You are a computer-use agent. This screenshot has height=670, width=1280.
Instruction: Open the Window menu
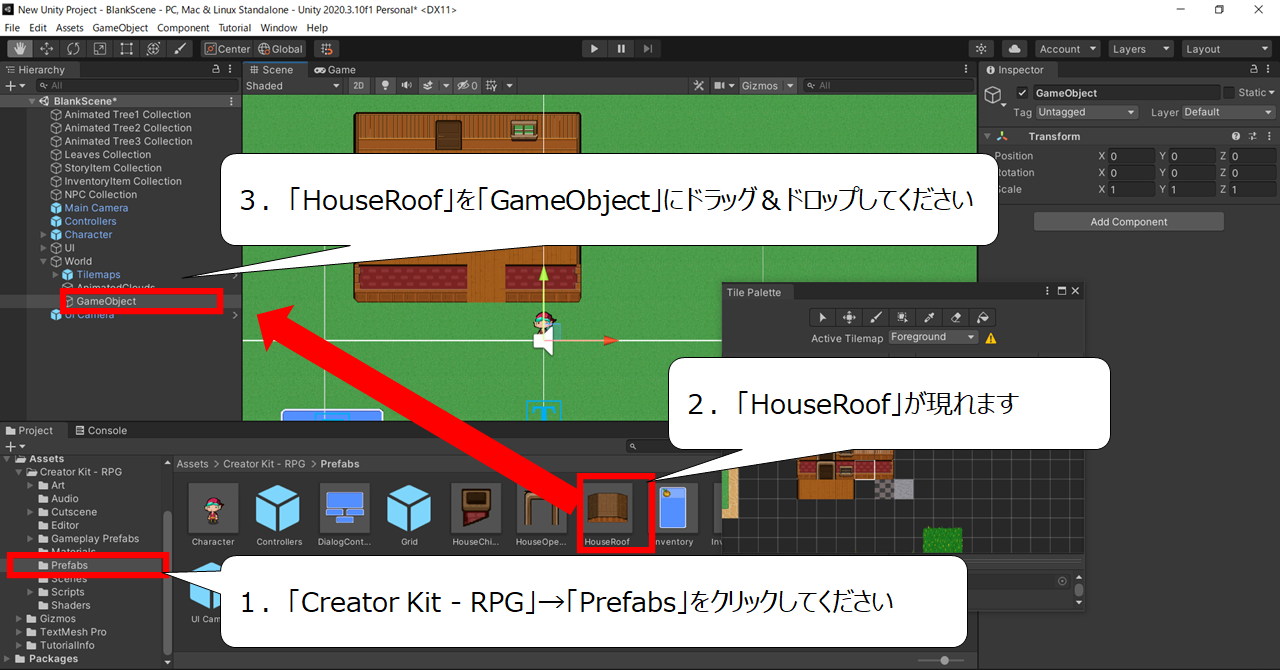point(279,28)
